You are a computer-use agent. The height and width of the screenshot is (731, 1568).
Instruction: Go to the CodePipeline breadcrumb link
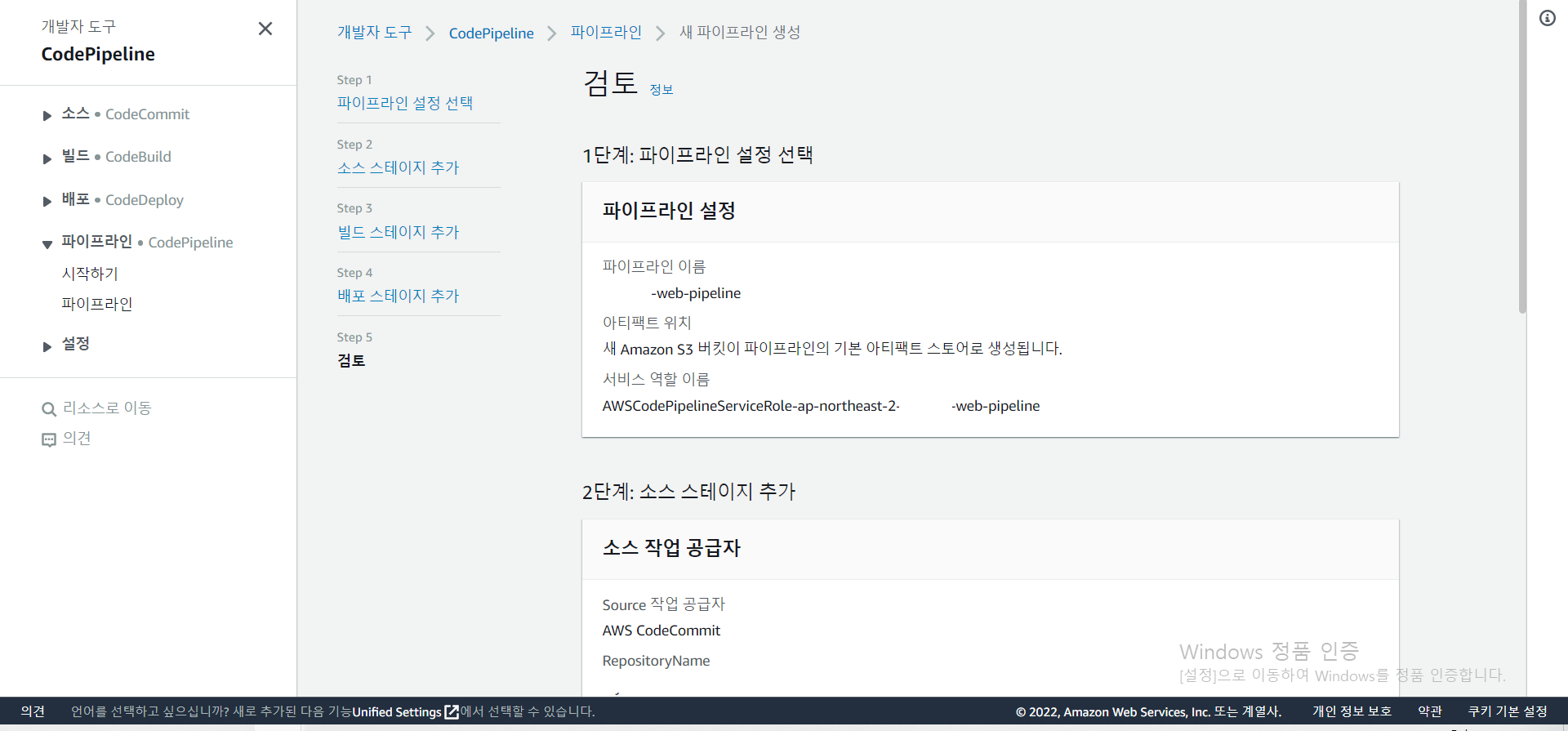coord(491,33)
